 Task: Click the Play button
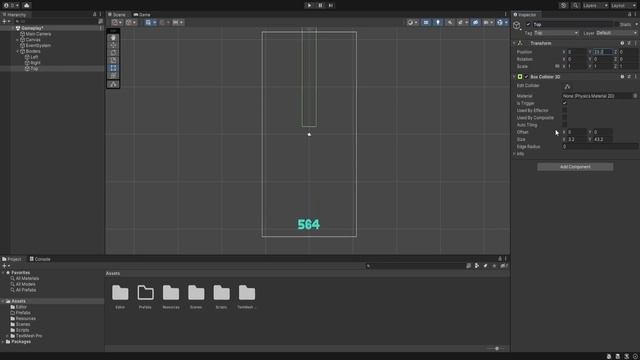(309, 5)
